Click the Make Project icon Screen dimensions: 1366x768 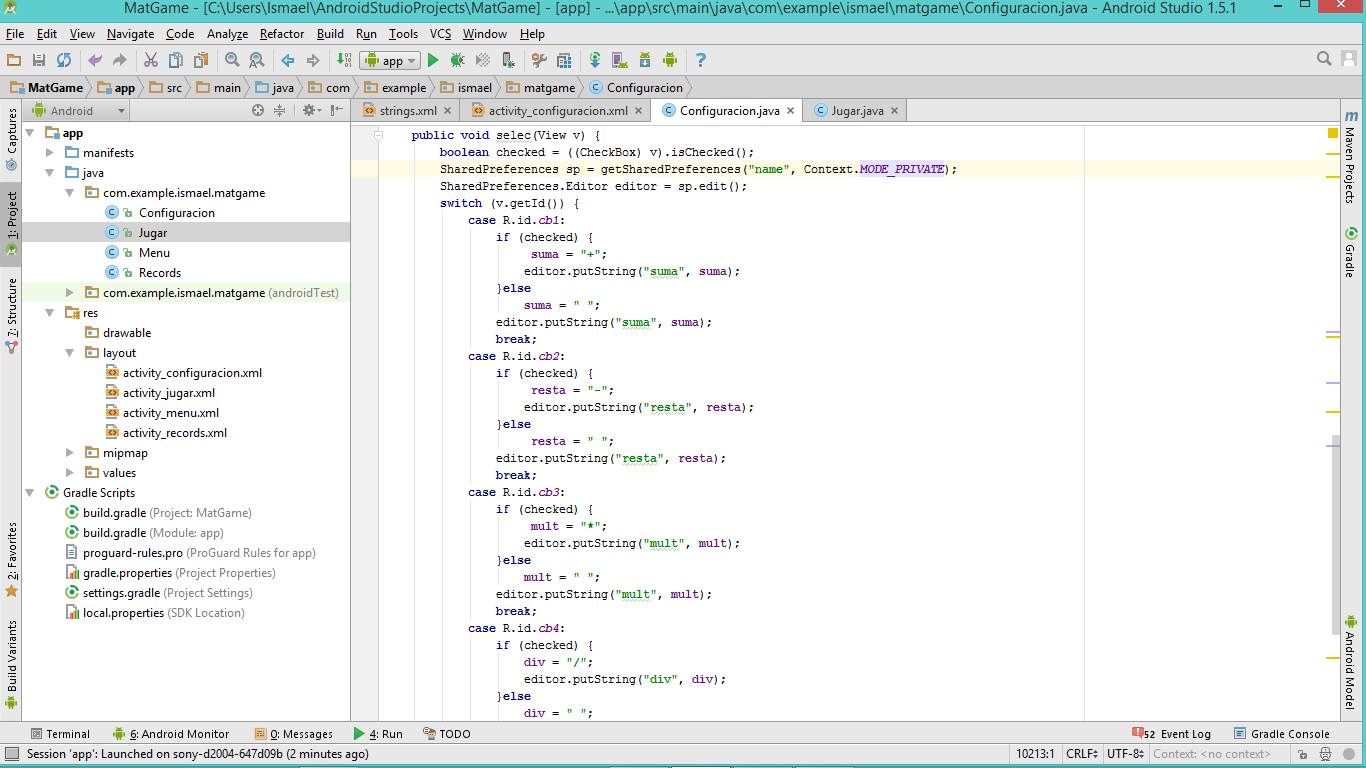(x=345, y=60)
